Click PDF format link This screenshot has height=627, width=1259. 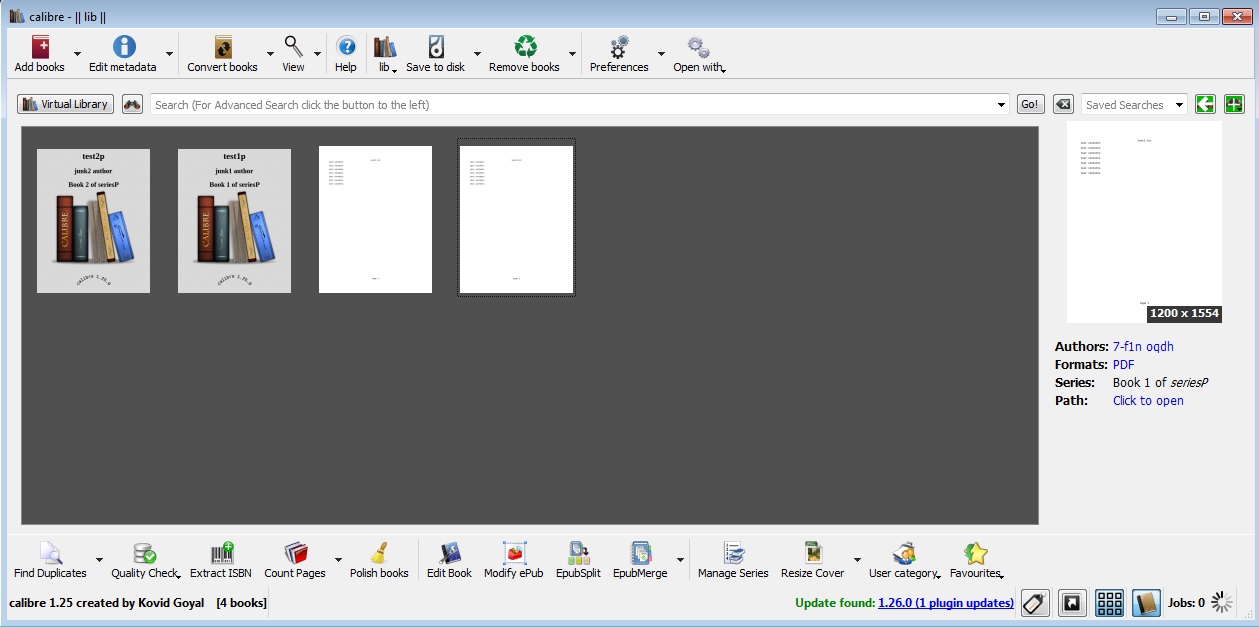tap(1124, 365)
